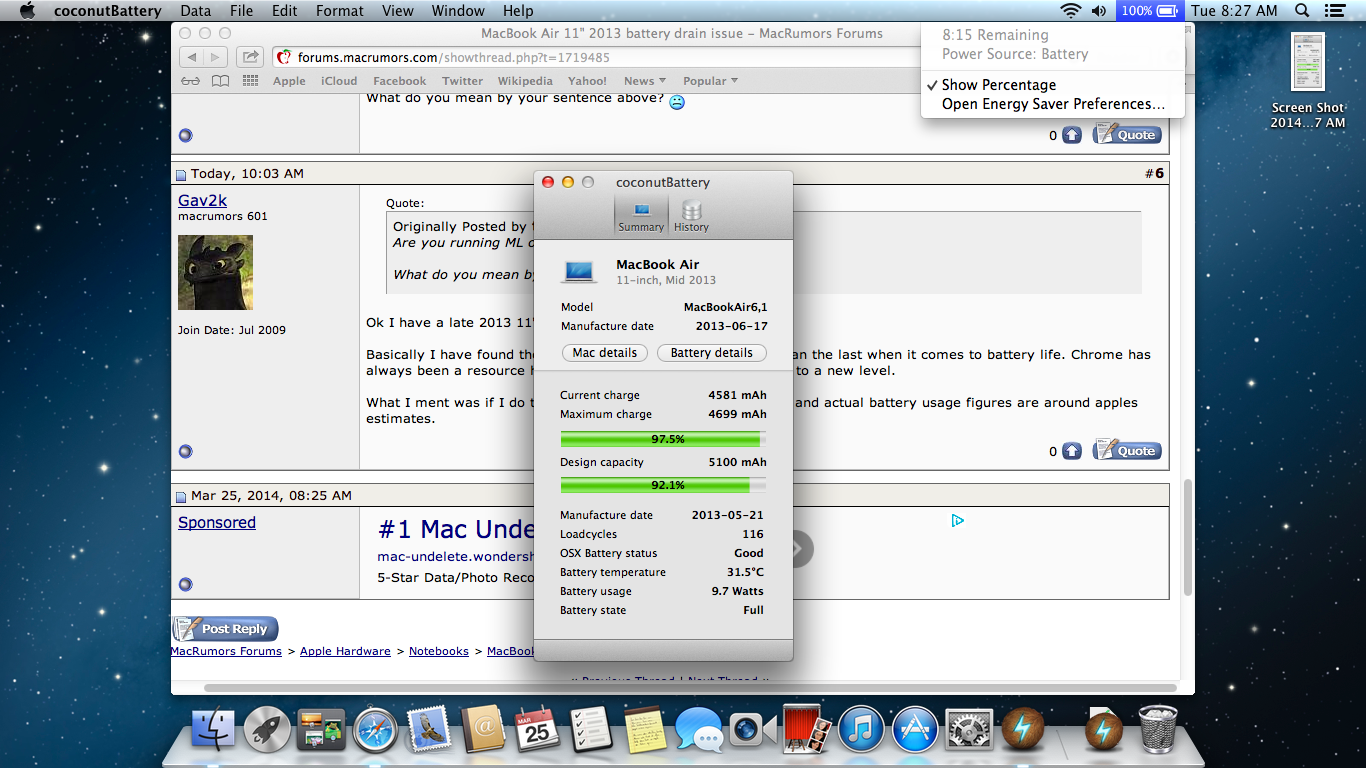Click the Post Reply button

coord(225,629)
